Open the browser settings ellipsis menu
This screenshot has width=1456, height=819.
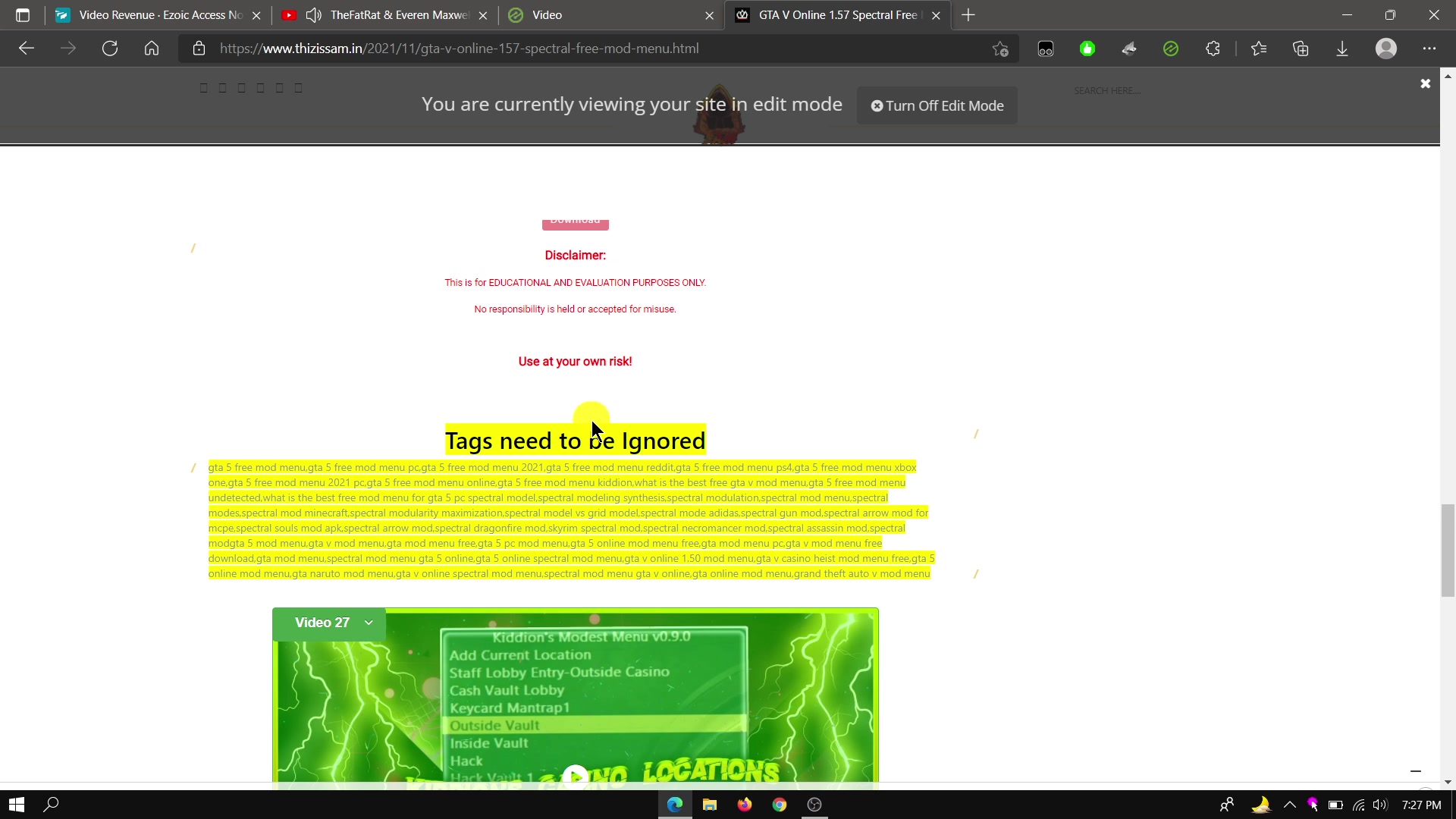[1429, 49]
